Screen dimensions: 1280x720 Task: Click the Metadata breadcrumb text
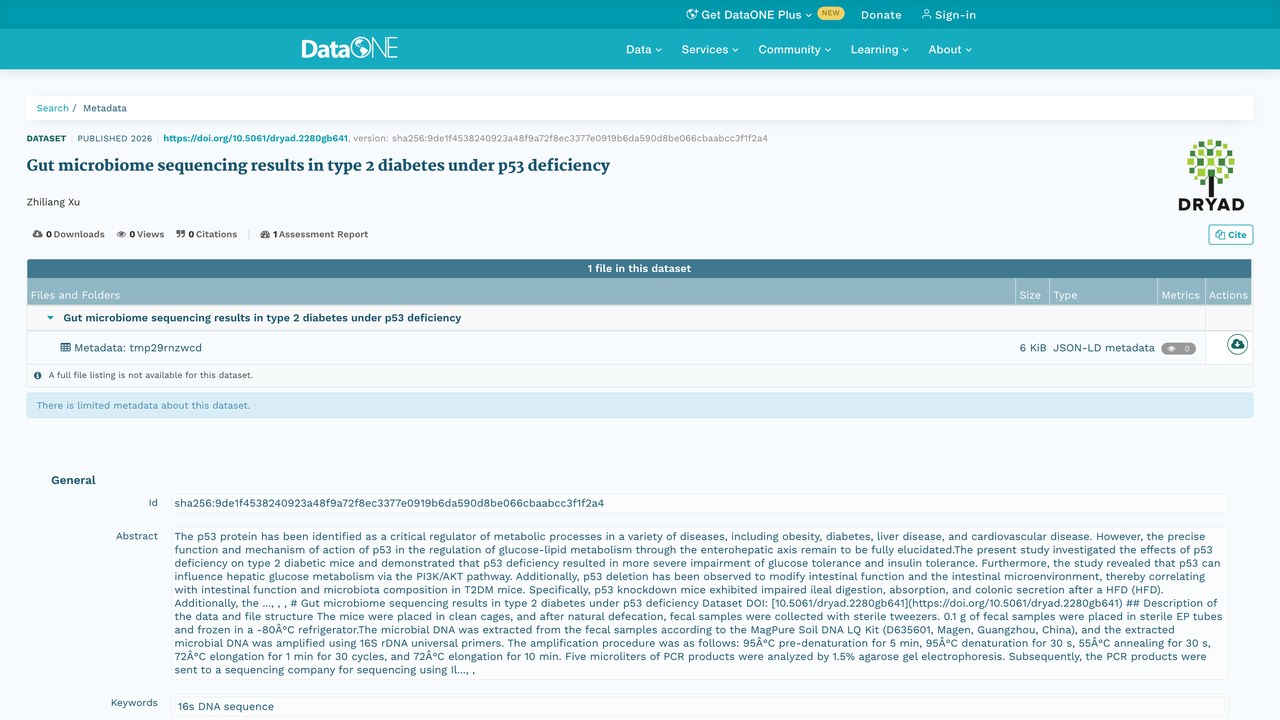pos(105,108)
